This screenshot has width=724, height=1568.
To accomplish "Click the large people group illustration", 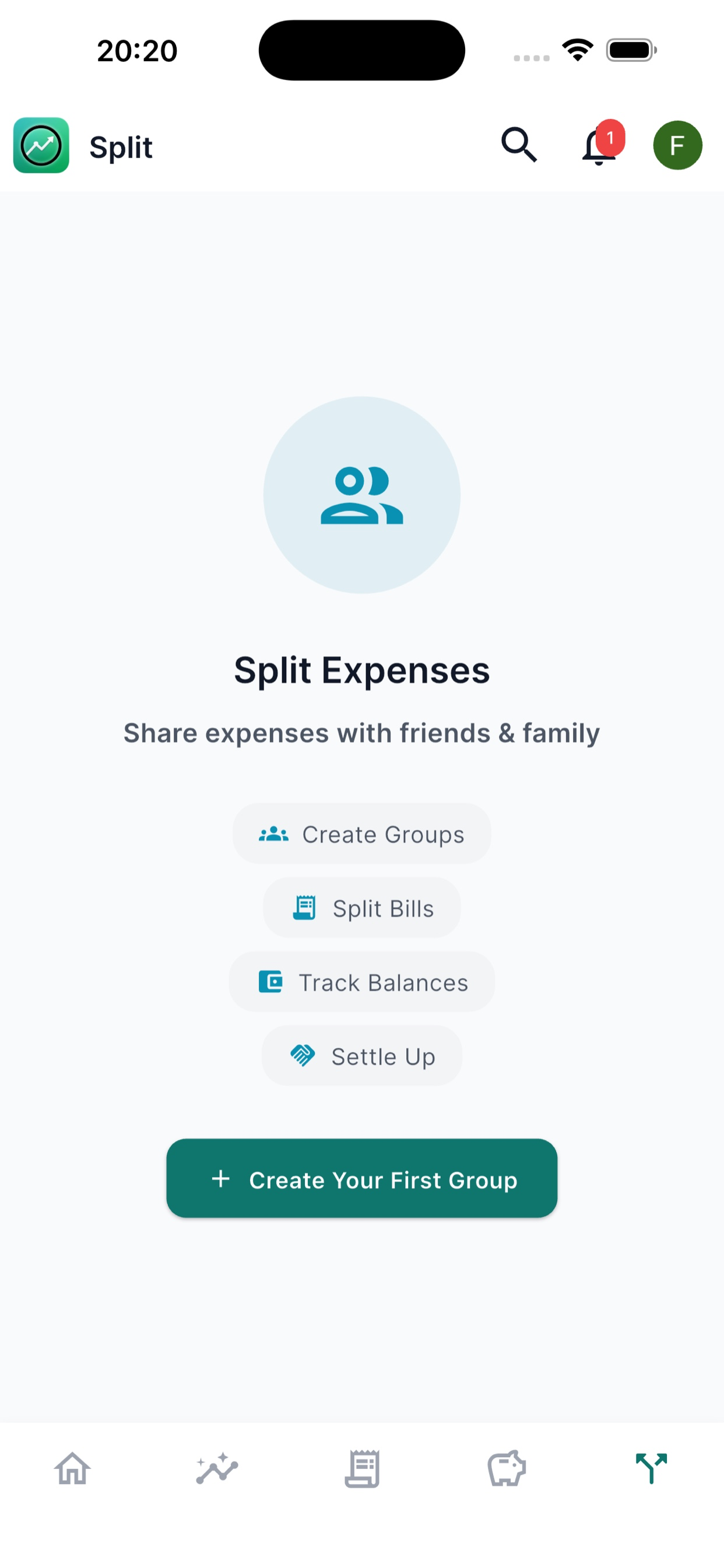I will pos(362,495).
